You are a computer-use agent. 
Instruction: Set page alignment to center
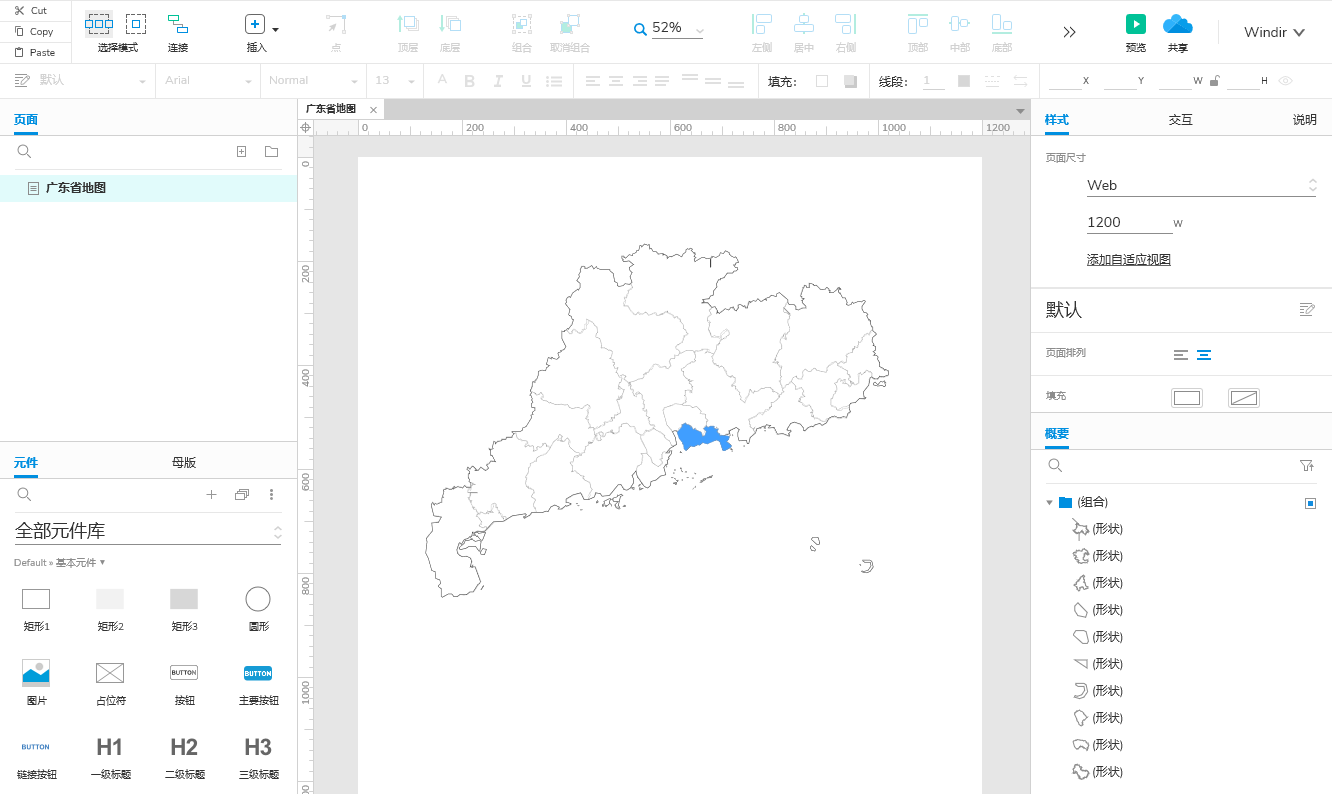click(x=1204, y=354)
